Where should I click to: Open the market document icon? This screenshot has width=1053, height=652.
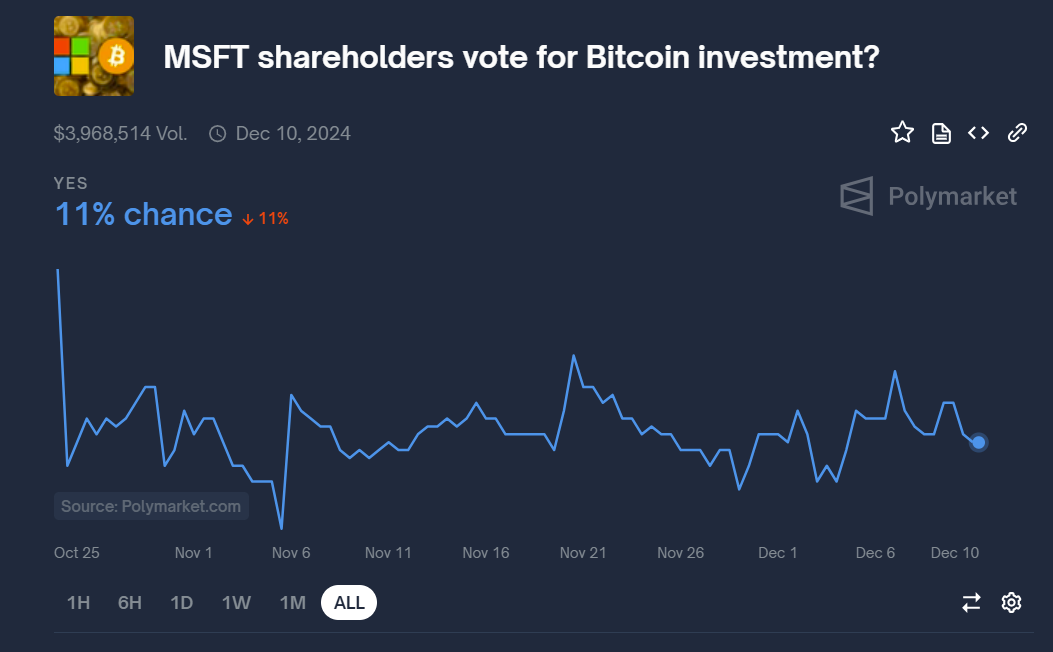(x=941, y=133)
